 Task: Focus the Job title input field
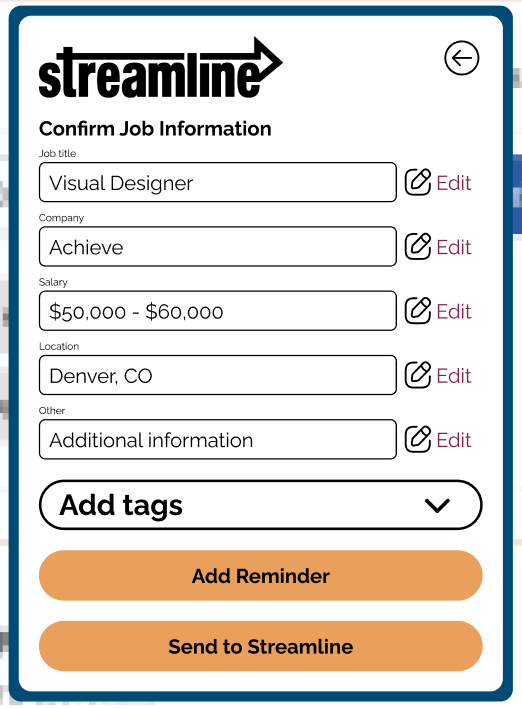coord(218,182)
